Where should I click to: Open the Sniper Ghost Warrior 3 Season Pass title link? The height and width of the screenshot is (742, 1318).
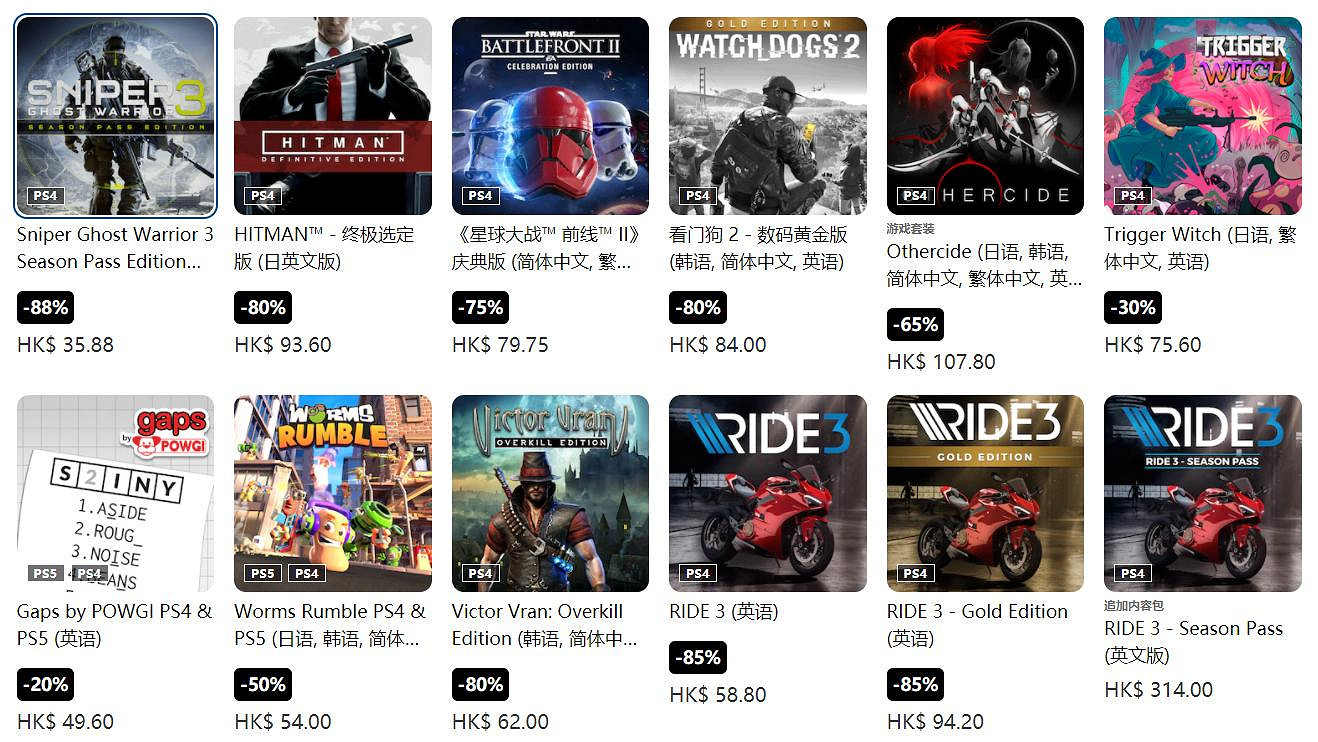(x=115, y=248)
